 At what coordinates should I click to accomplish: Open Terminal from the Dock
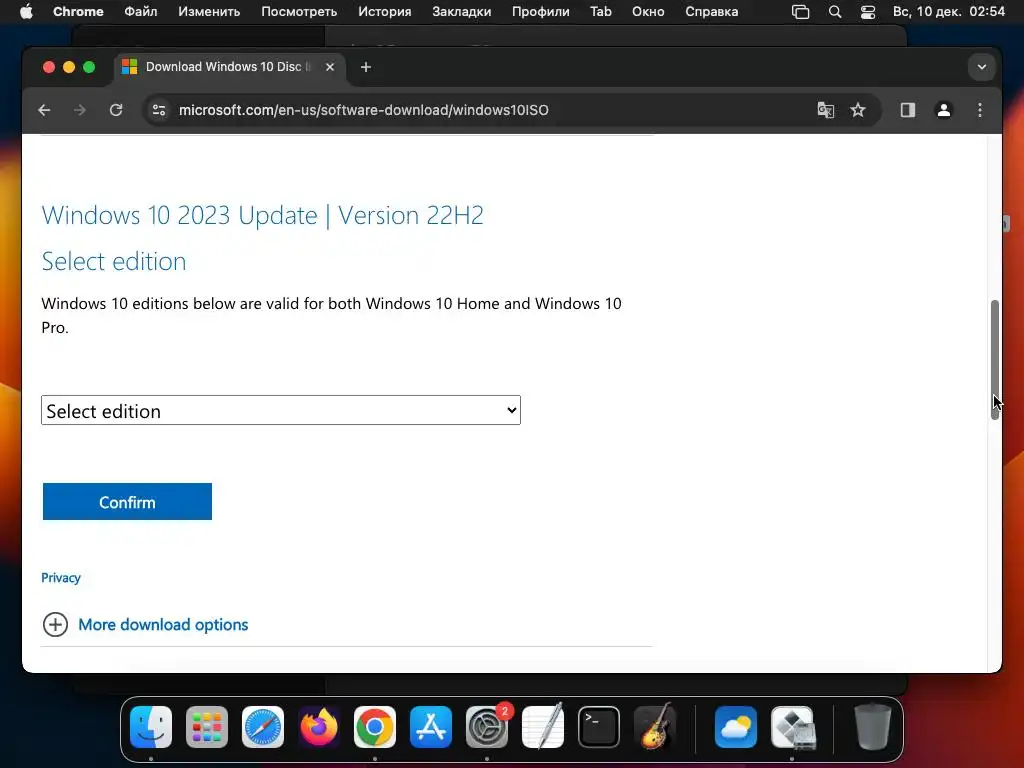599,727
